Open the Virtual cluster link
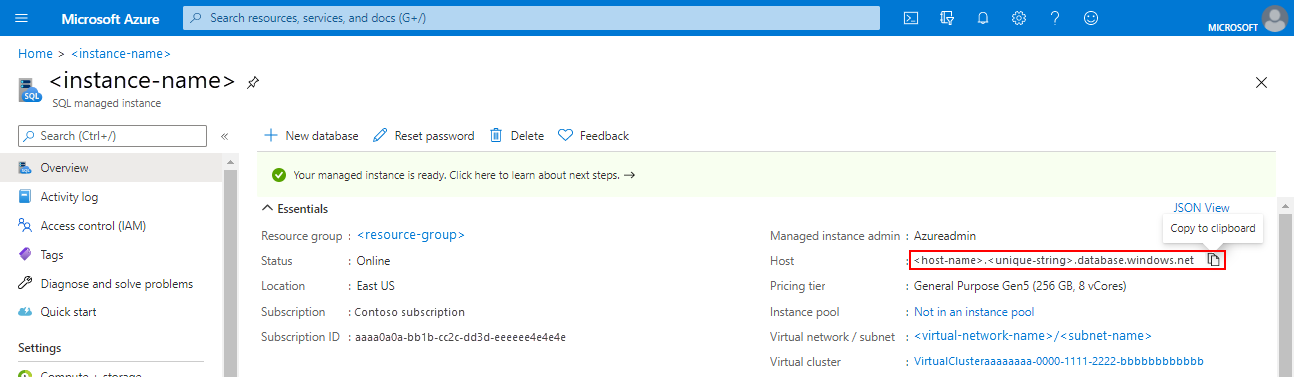Screen dimensions: 1294x377 pyautogui.click(x=1059, y=362)
